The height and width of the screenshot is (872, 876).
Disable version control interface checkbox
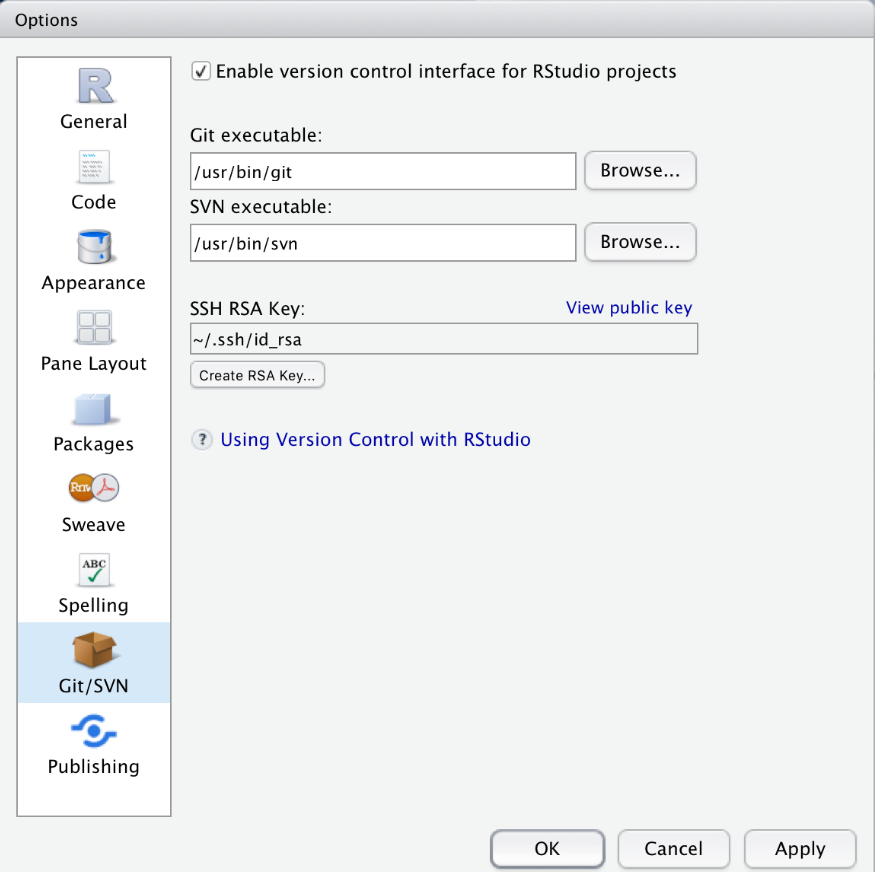pos(201,71)
